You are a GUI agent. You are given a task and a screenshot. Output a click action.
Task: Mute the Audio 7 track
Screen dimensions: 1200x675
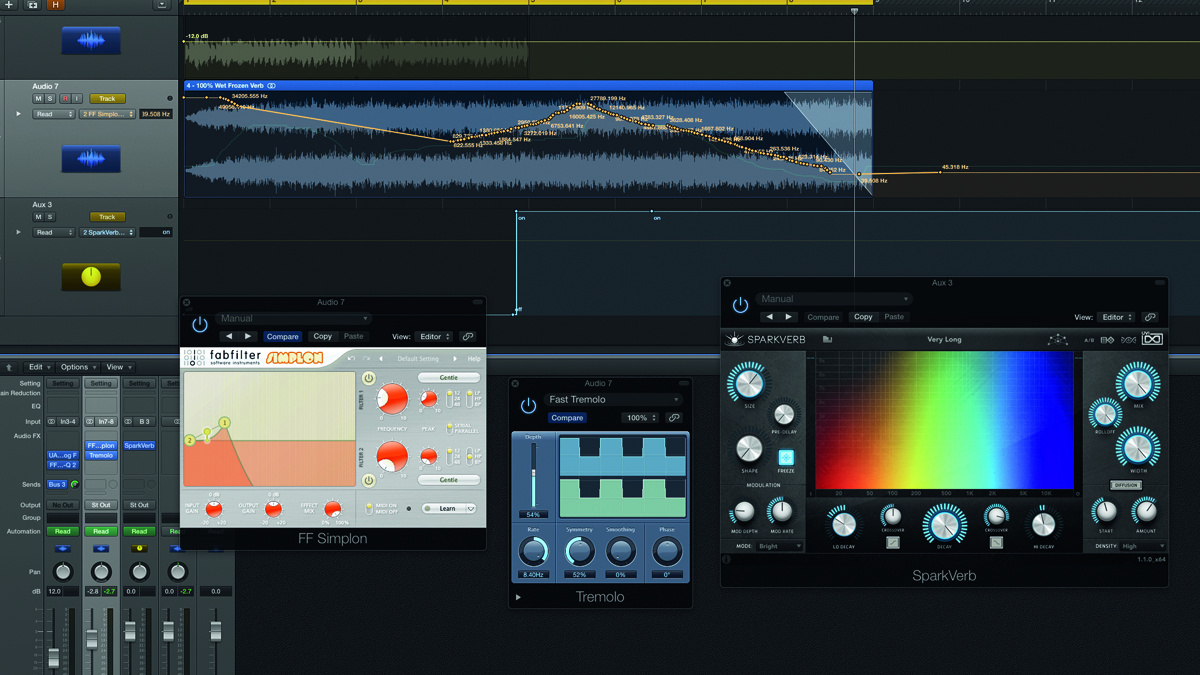[x=39, y=99]
